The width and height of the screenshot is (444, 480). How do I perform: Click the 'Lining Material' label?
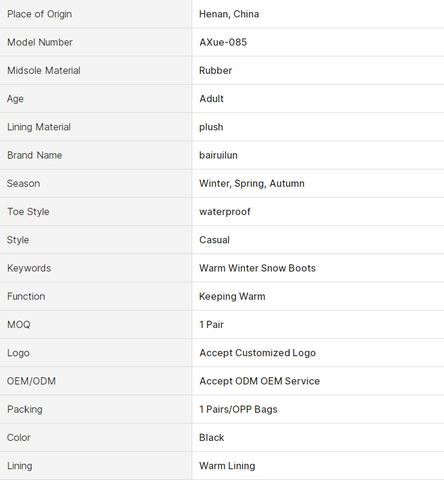point(39,127)
